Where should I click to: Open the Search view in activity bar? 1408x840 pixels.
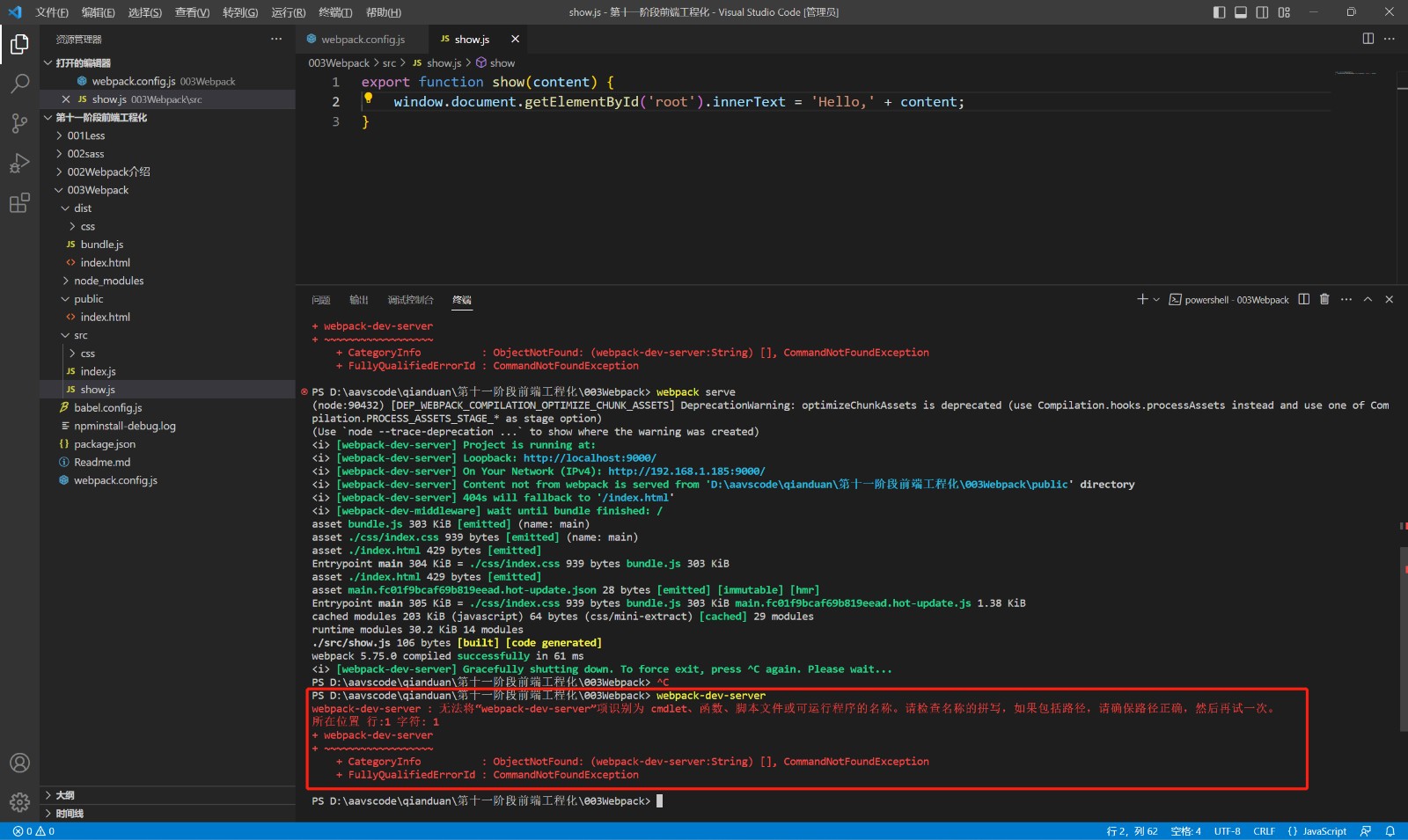pos(19,84)
